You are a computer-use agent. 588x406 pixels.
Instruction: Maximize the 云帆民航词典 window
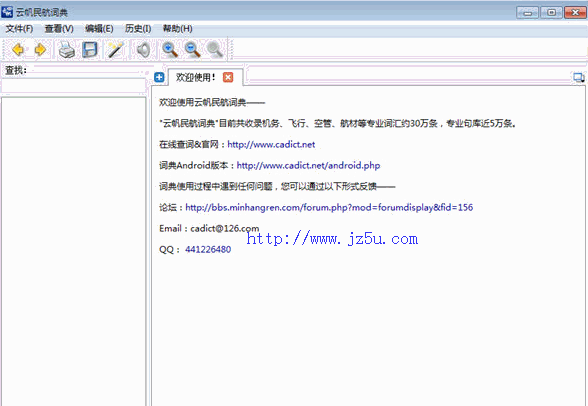point(551,12)
